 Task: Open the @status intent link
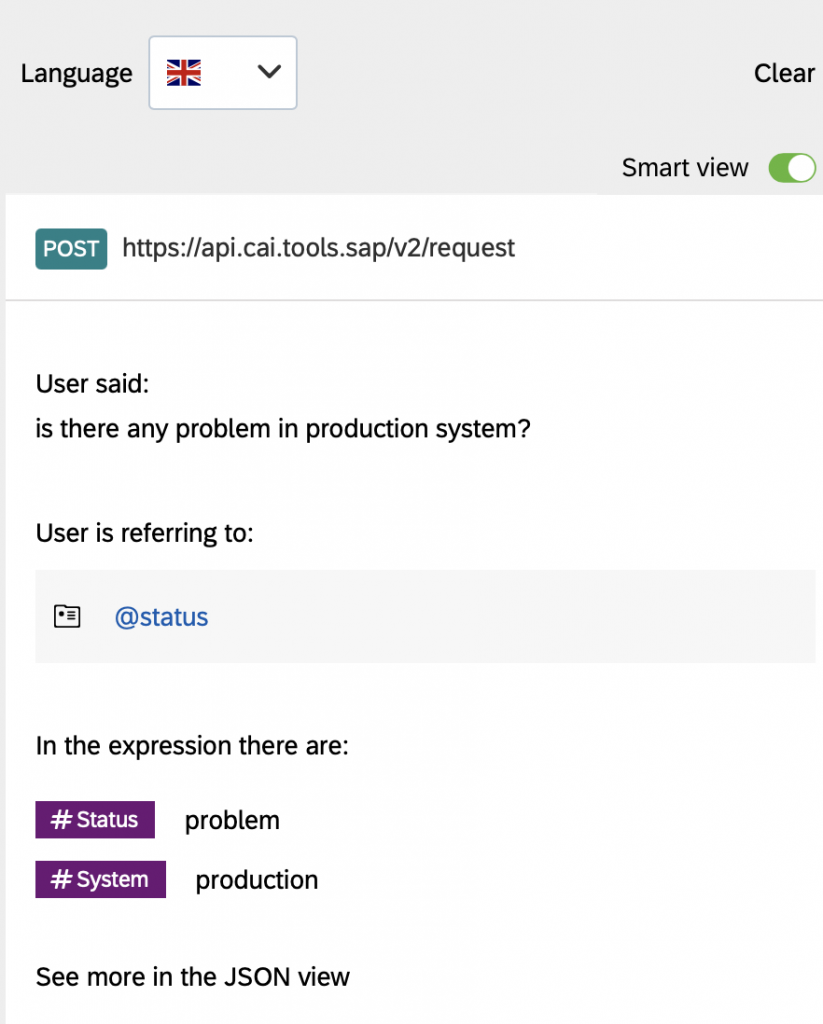click(x=161, y=617)
